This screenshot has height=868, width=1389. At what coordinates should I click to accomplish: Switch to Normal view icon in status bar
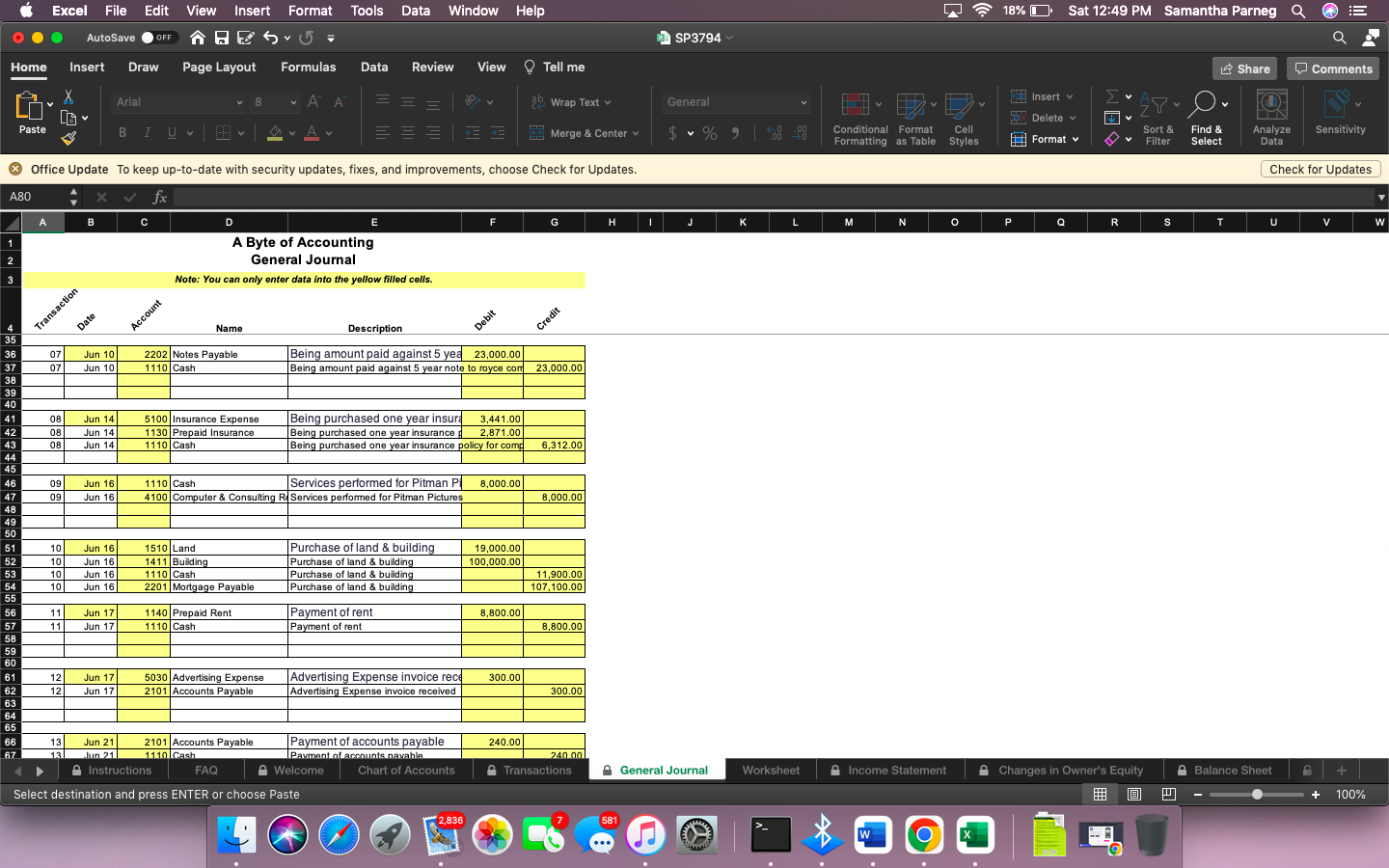coord(1100,795)
